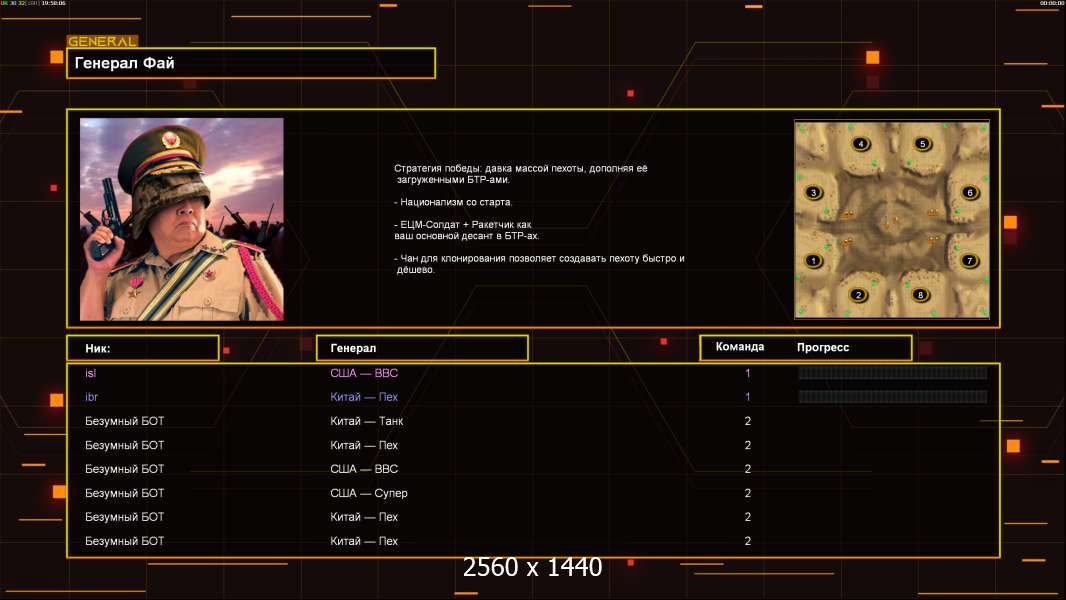The image size is (1066, 600).
Task: Click the 'США — Супер' general entry
Action: point(369,493)
